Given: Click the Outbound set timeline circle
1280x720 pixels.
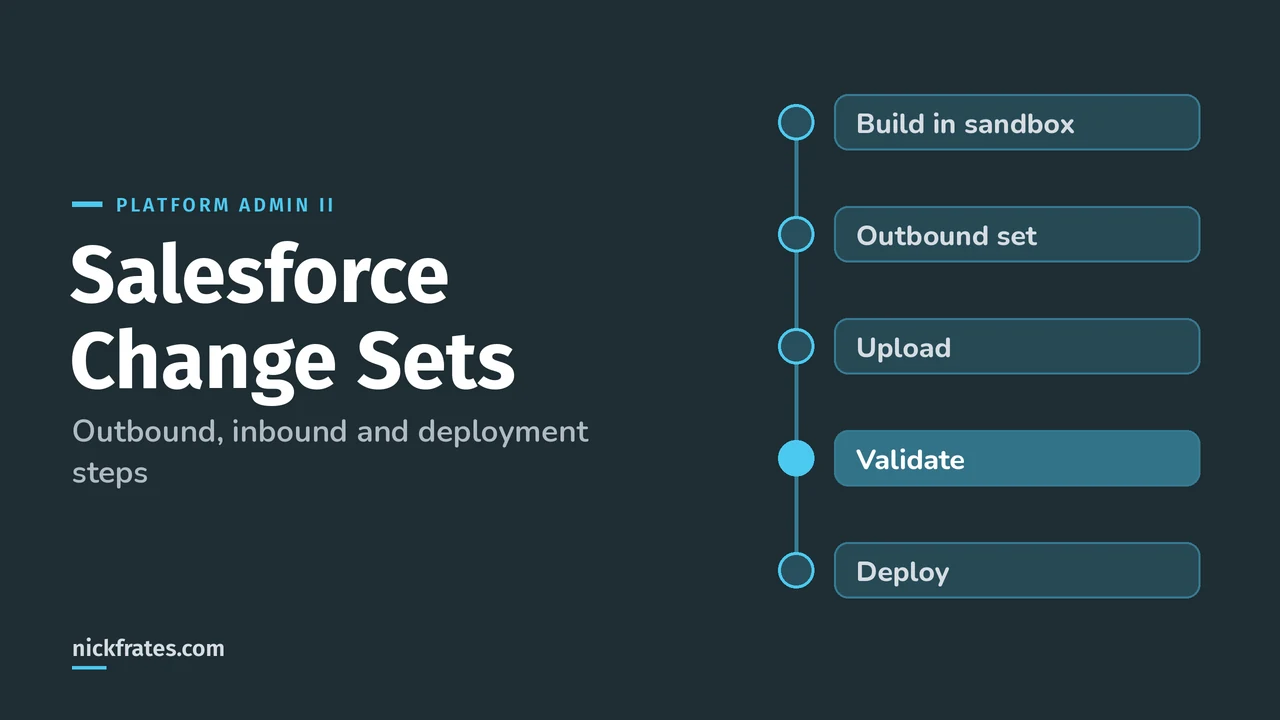Looking at the screenshot, I should tap(796, 234).
